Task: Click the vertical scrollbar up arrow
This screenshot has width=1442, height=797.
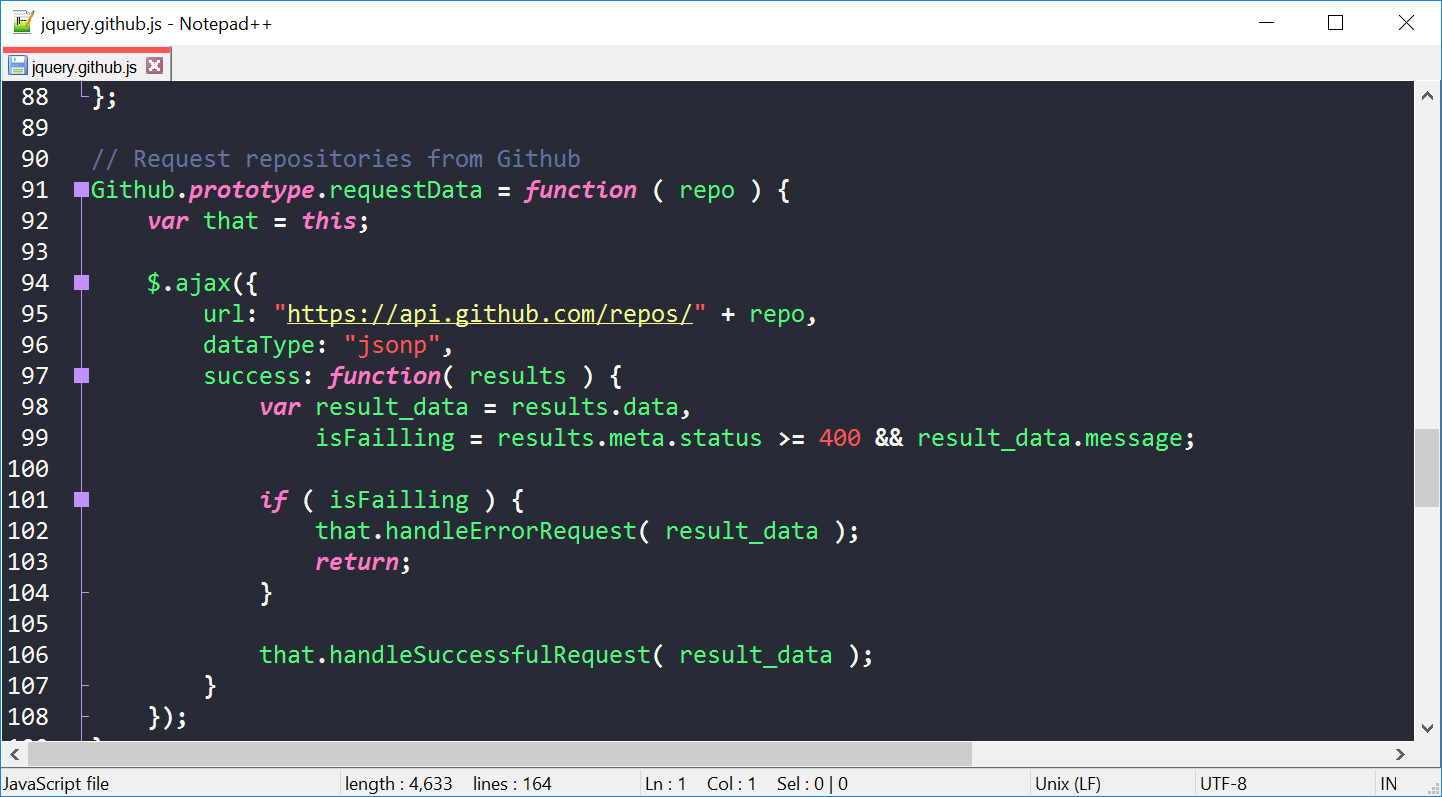Action: pyautogui.click(x=1428, y=94)
